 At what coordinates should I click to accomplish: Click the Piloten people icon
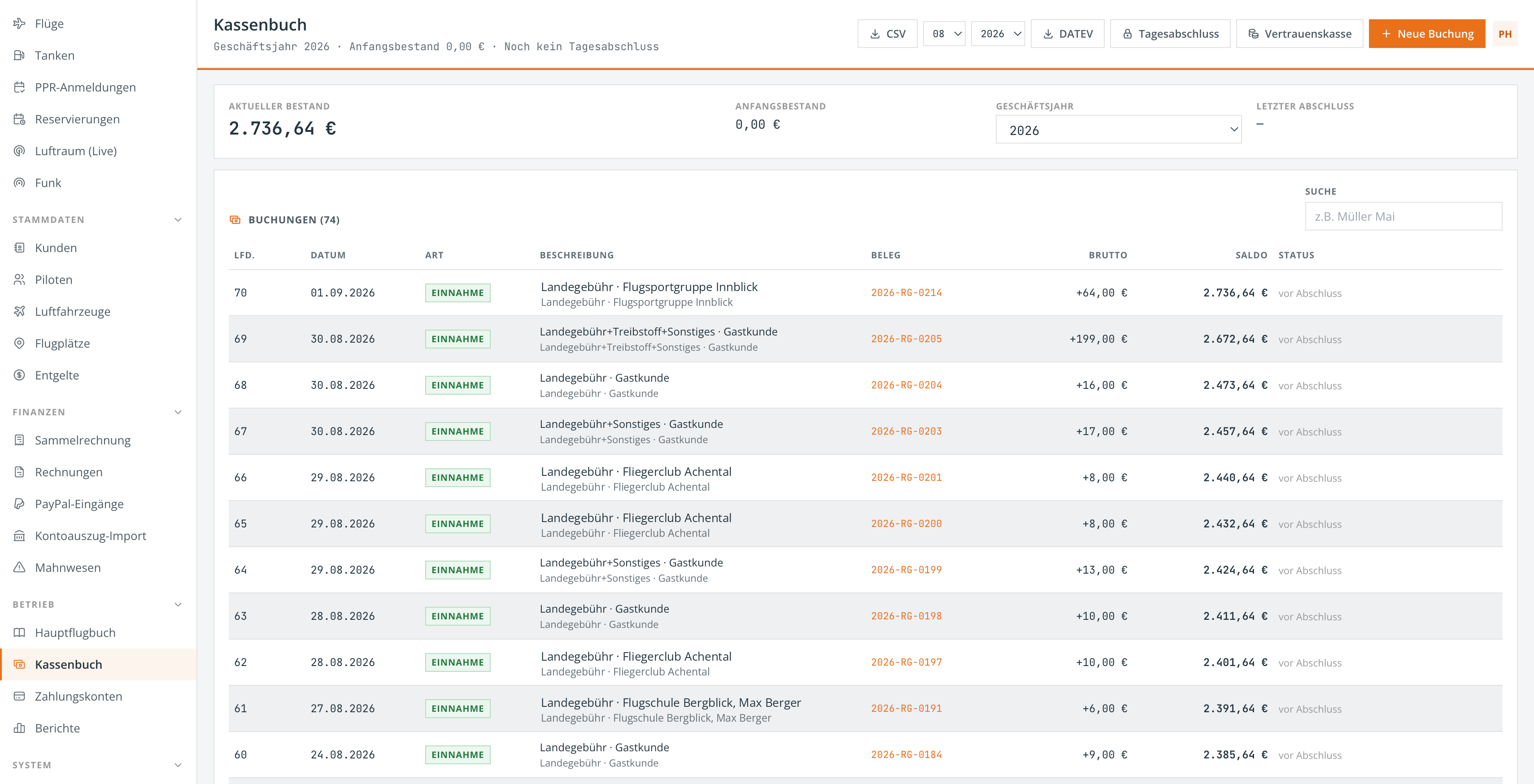coord(20,280)
